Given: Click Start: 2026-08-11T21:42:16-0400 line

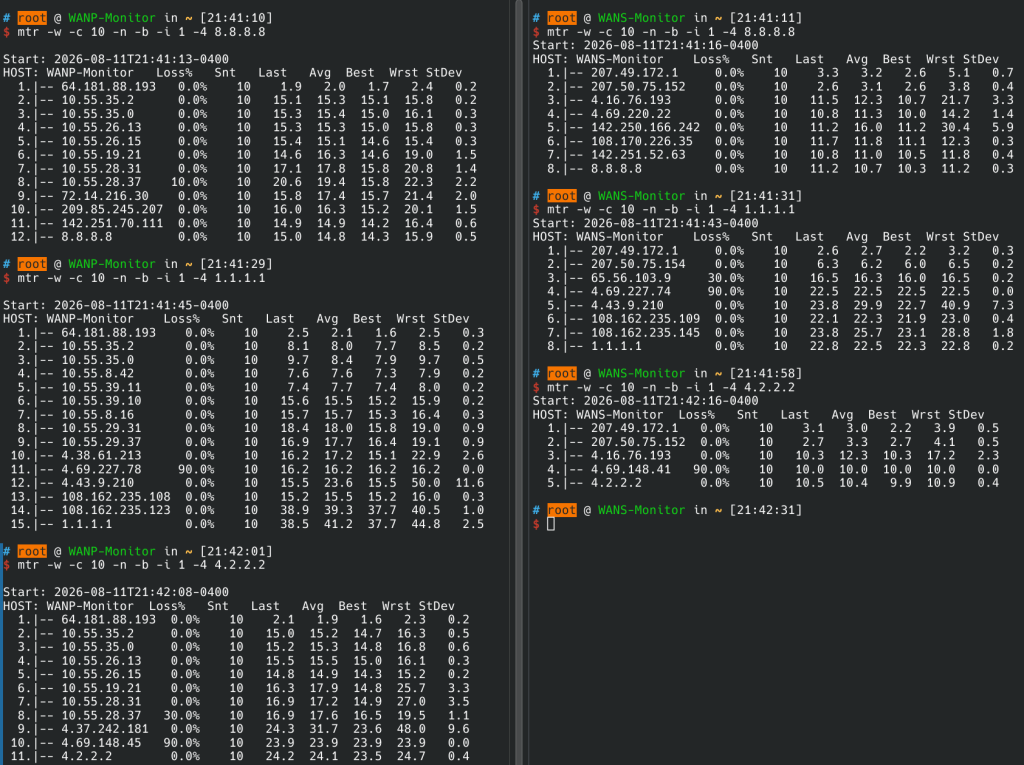Looking at the screenshot, I should (x=646, y=401).
